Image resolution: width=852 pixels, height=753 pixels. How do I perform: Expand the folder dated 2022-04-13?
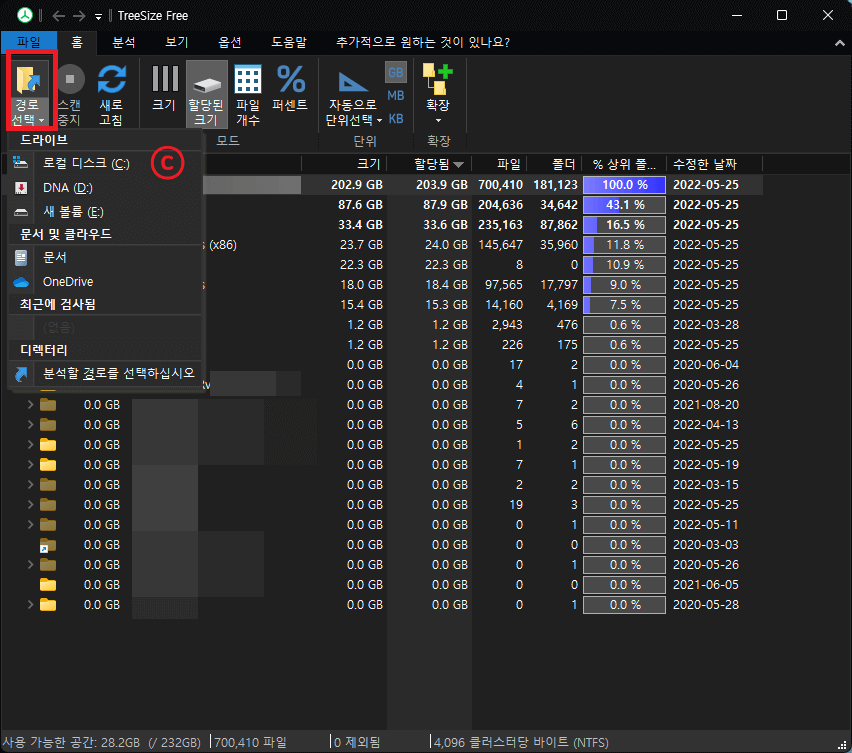tap(30, 425)
